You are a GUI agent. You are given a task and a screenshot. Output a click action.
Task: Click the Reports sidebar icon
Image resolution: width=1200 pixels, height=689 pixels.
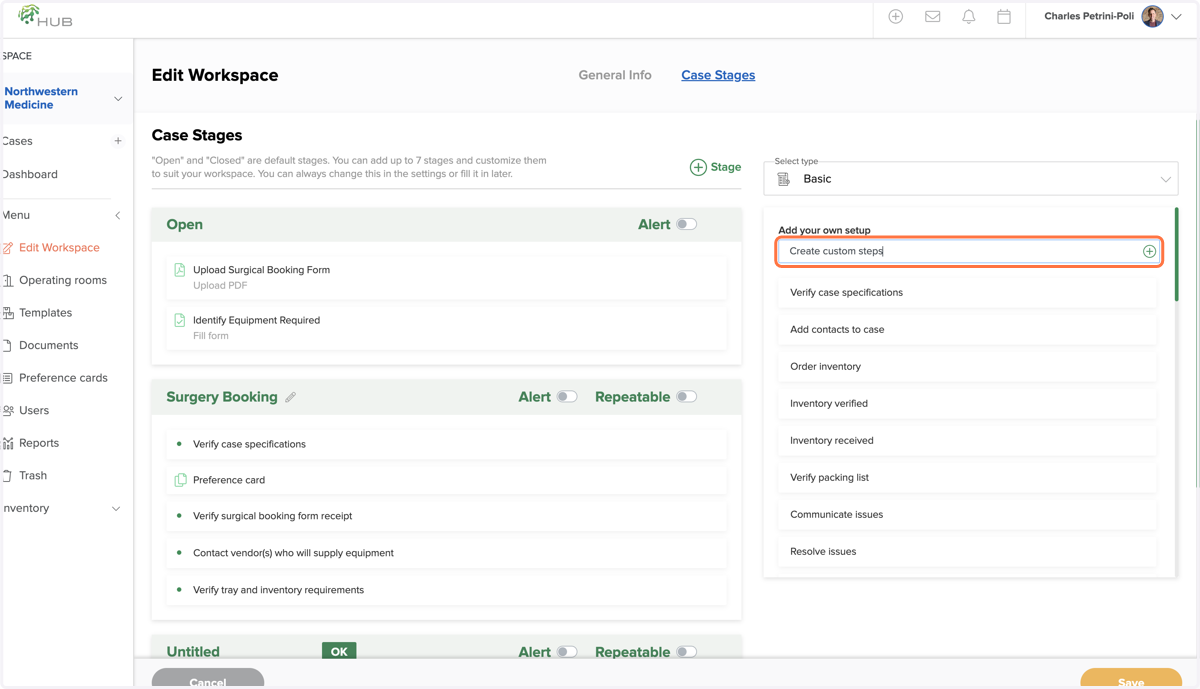tap(8, 443)
